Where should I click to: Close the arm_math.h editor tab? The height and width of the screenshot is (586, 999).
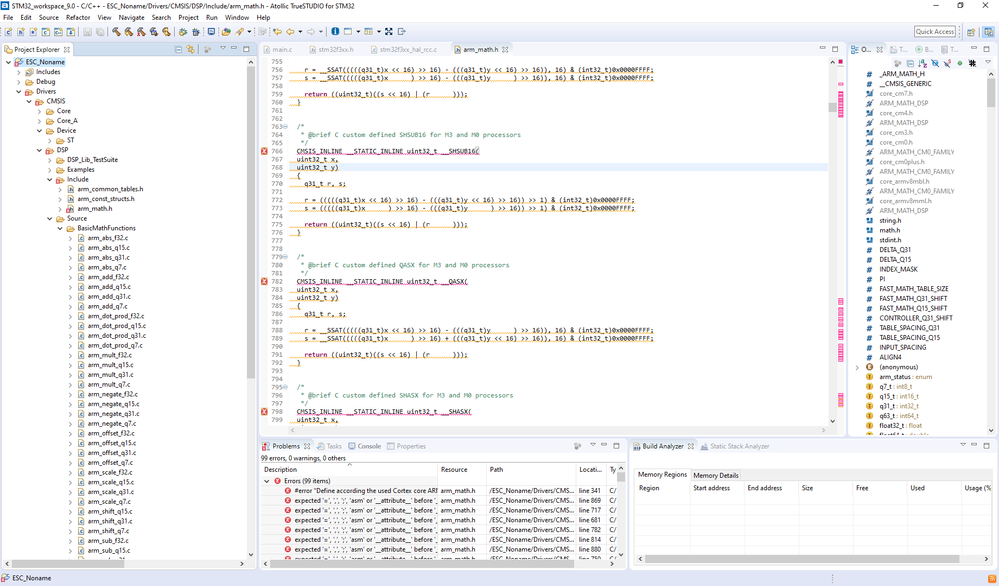point(505,49)
